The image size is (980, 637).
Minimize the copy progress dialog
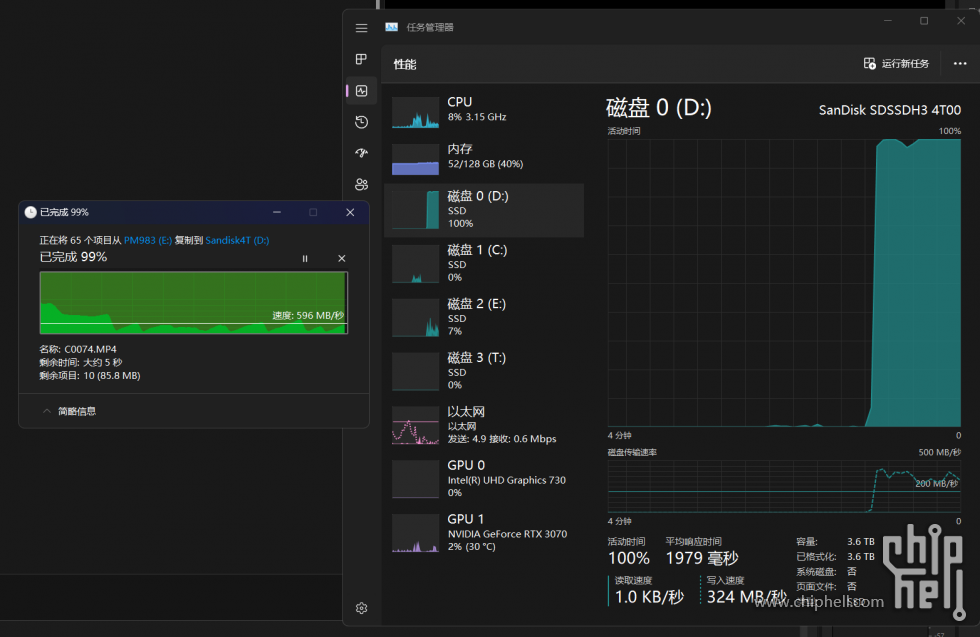277,213
